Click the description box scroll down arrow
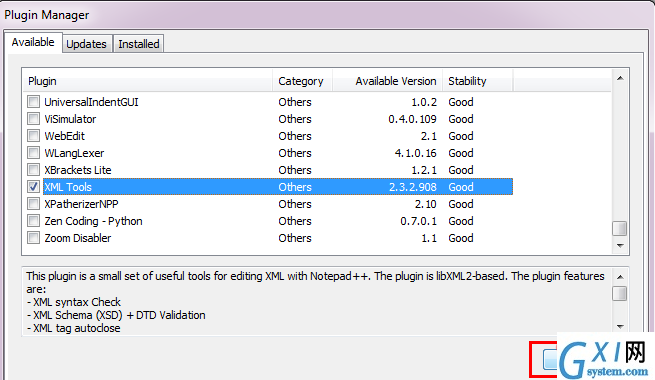 pyautogui.click(x=620, y=327)
